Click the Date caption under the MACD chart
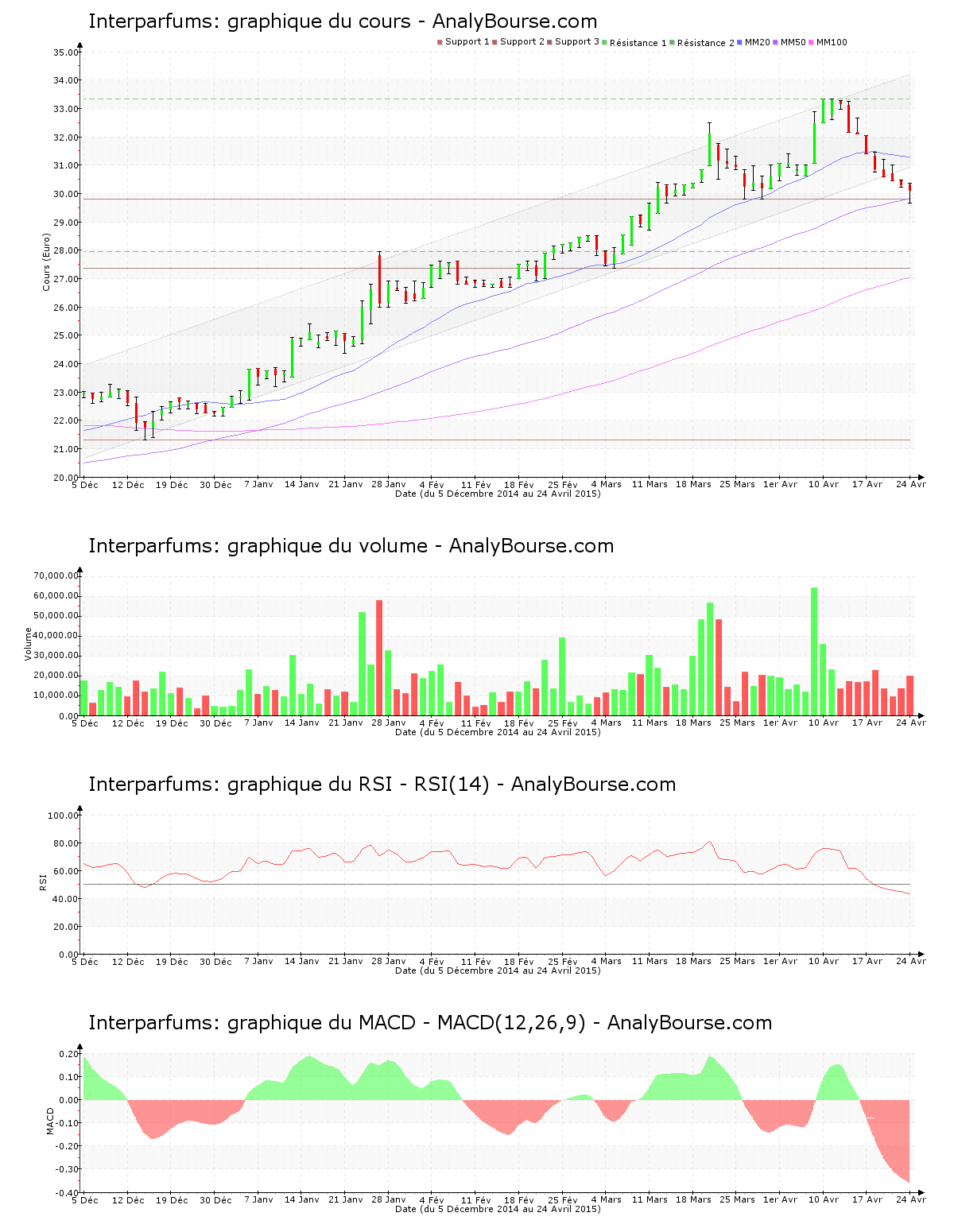Screen dimensions: 954x1232 (x=498, y=1209)
